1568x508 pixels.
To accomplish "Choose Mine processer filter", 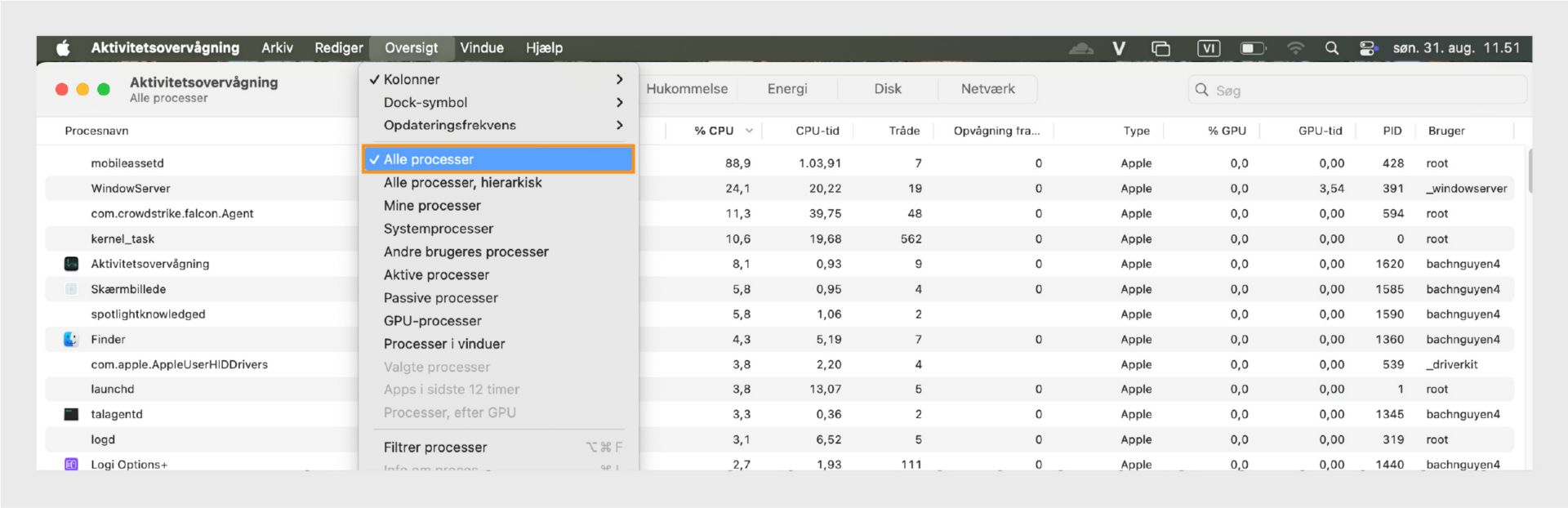I will [x=432, y=206].
